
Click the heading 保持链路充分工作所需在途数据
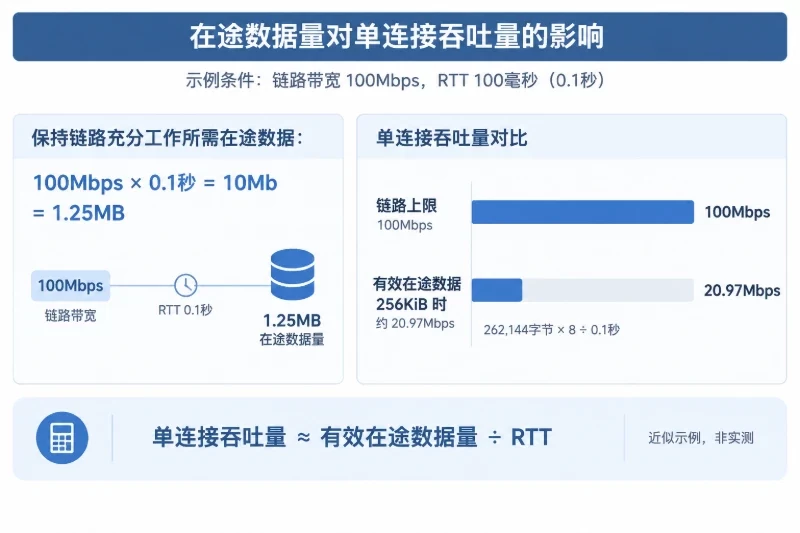167,138
